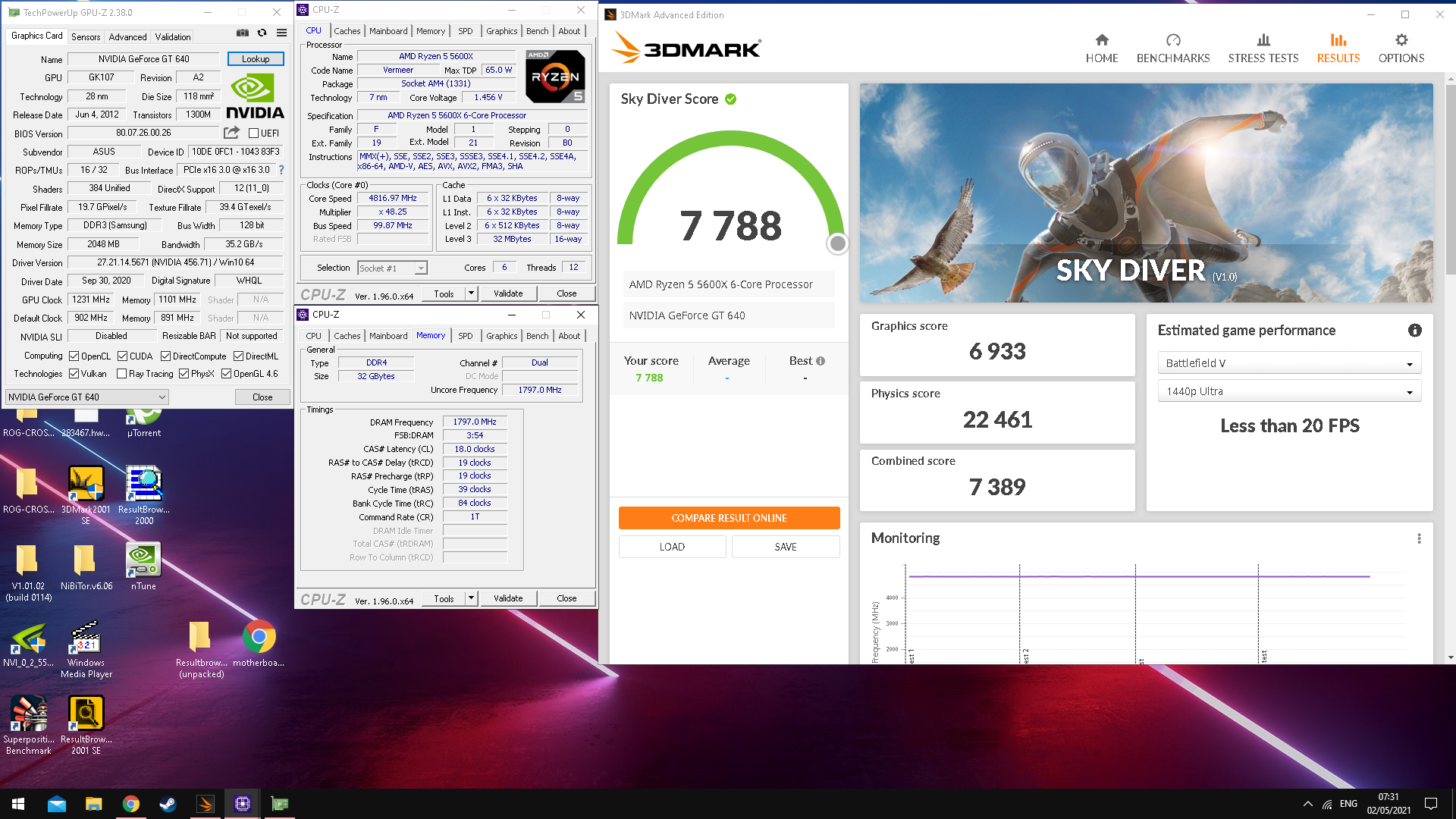This screenshot has width=1456, height=819.
Task: Click the Estimated game performance info icon
Action: click(1415, 330)
